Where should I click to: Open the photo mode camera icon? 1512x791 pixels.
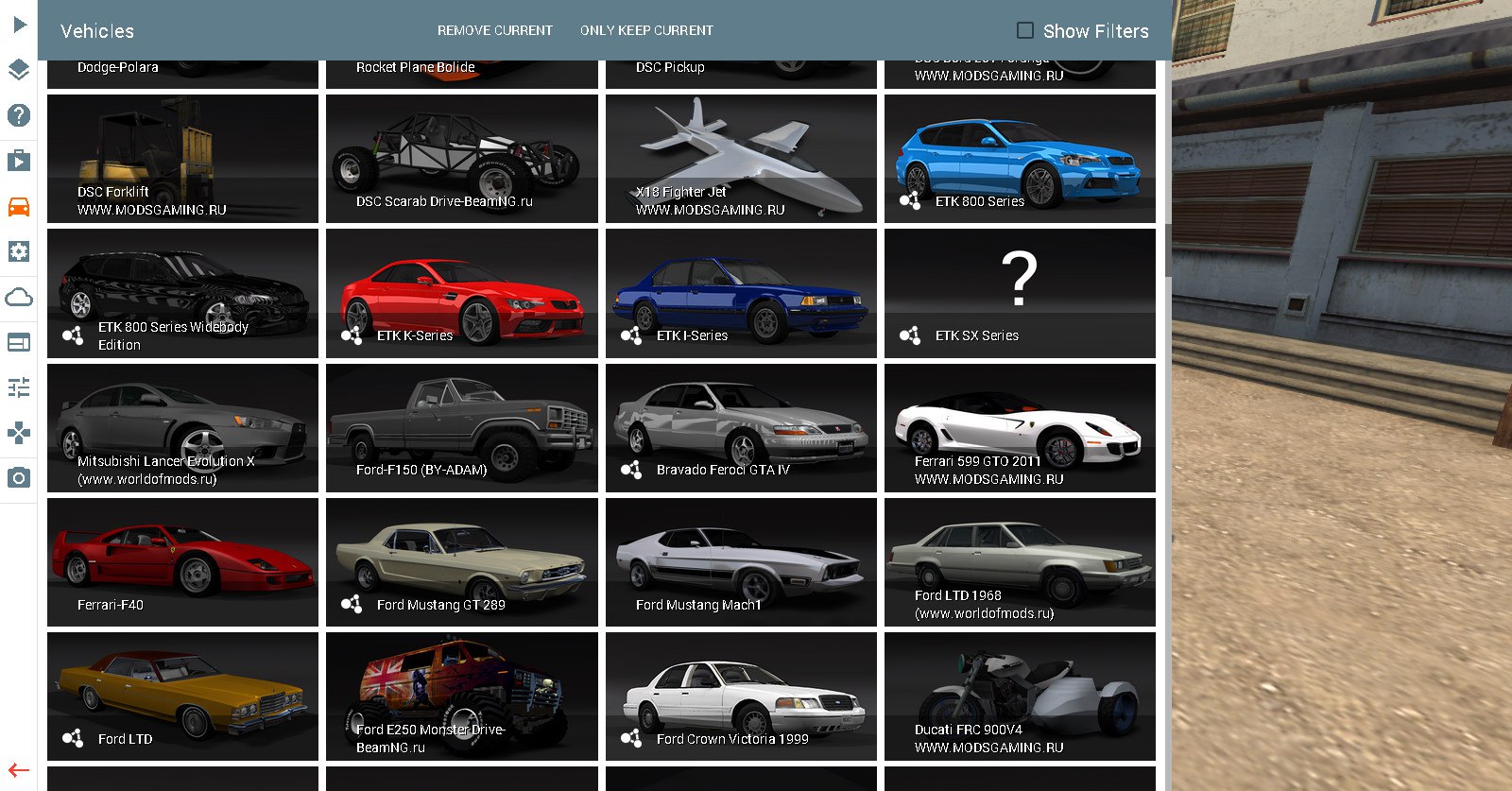point(19,478)
